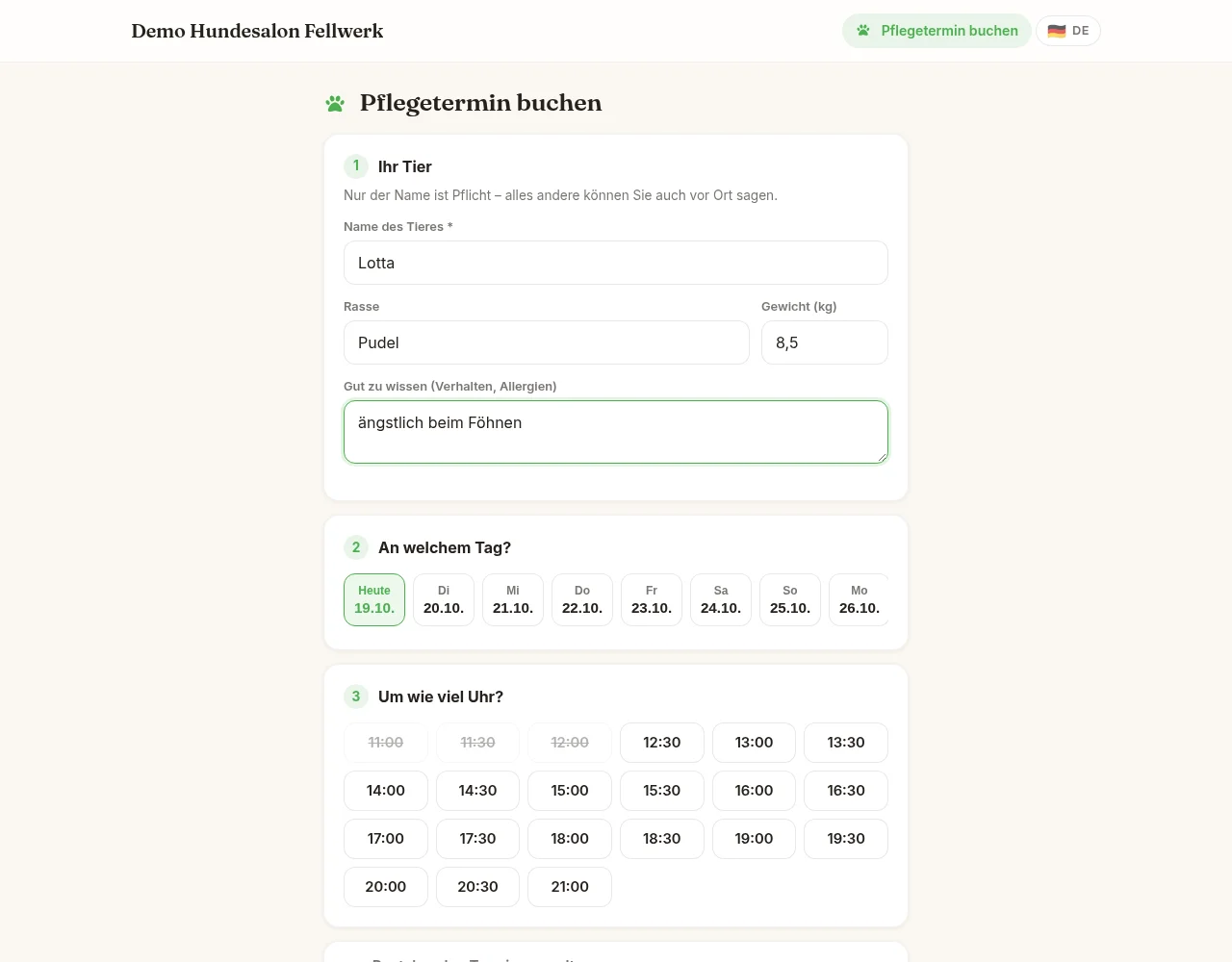This screenshot has width=1232, height=962.
Task: Choose the 16:00 time slot
Action: (x=755, y=791)
